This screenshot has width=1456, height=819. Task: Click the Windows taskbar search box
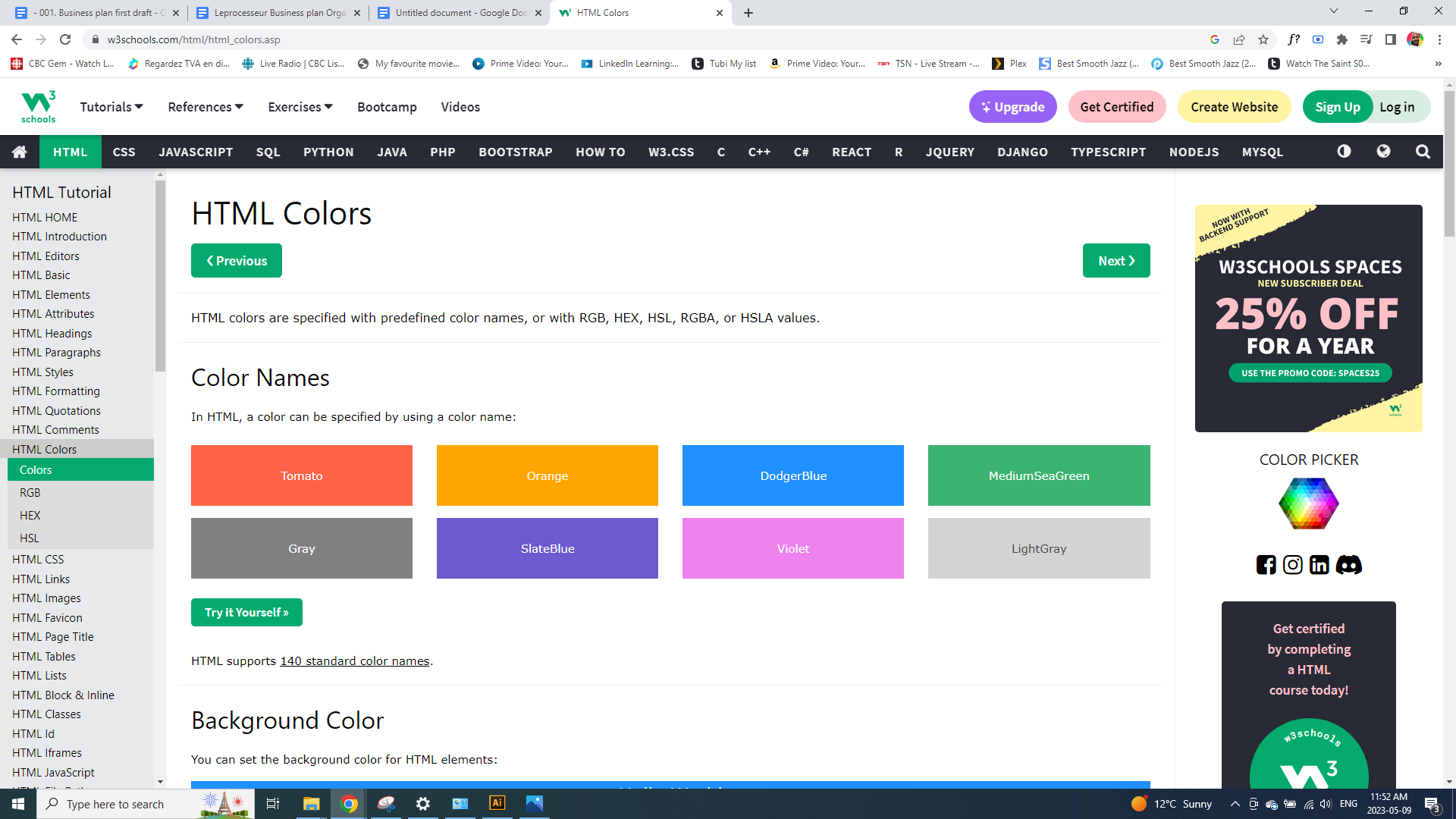115,804
